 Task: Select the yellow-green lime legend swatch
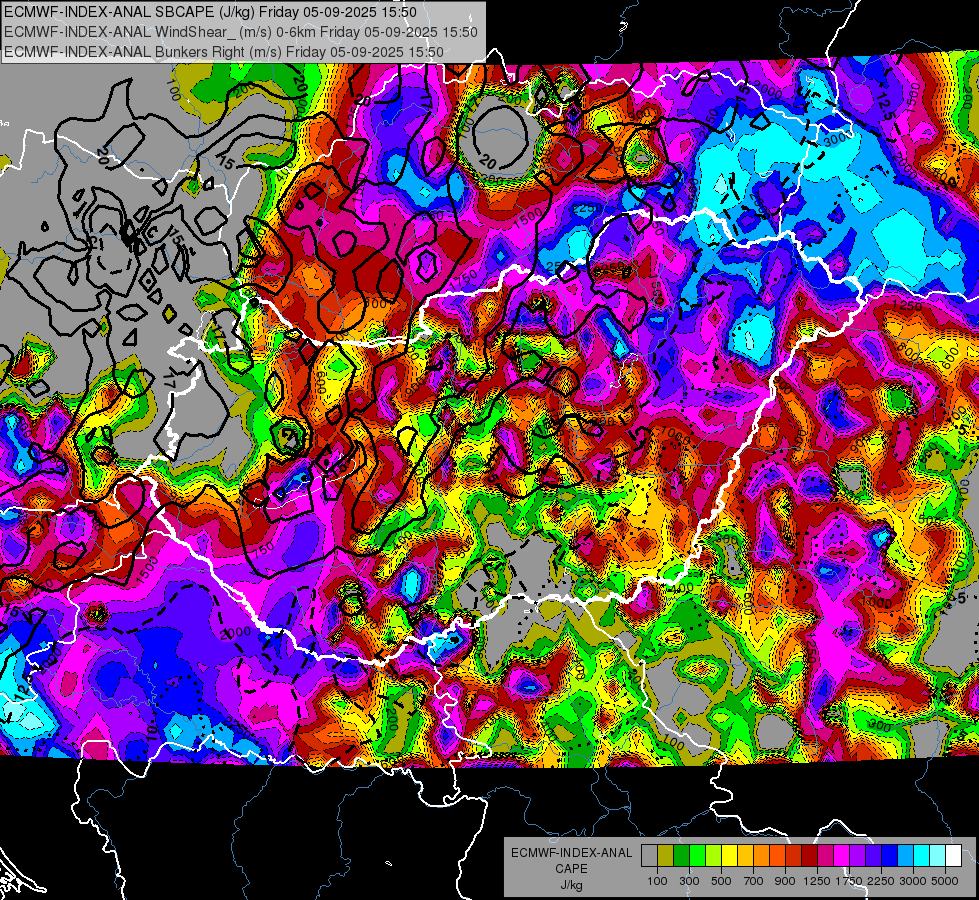714,856
